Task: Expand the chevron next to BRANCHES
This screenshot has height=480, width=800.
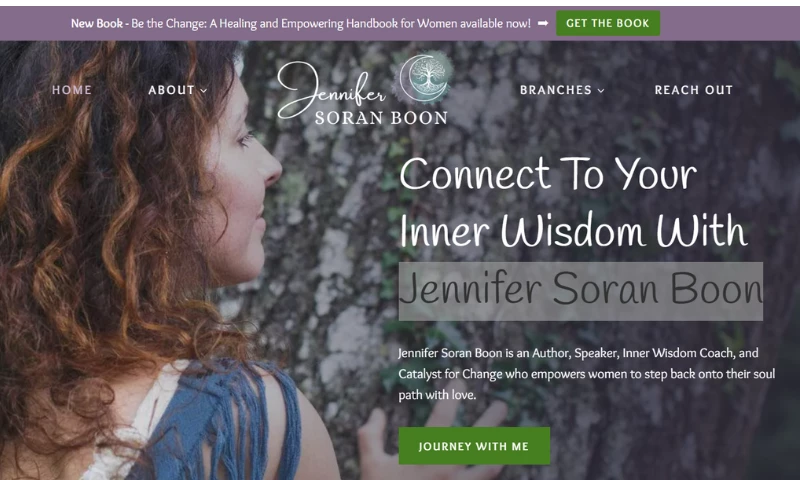Action: click(x=601, y=91)
